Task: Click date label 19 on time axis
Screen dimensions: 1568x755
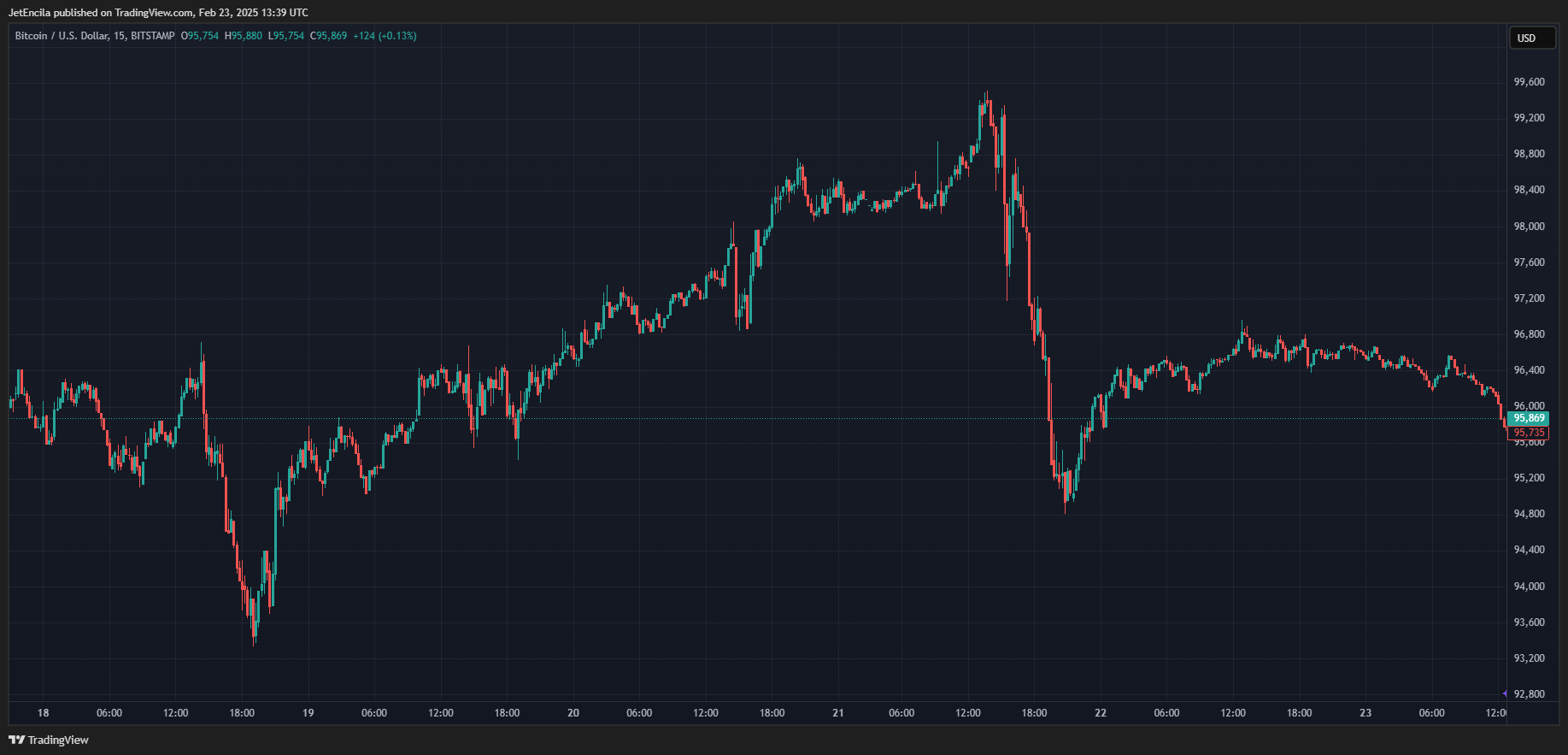Action: coord(308,713)
